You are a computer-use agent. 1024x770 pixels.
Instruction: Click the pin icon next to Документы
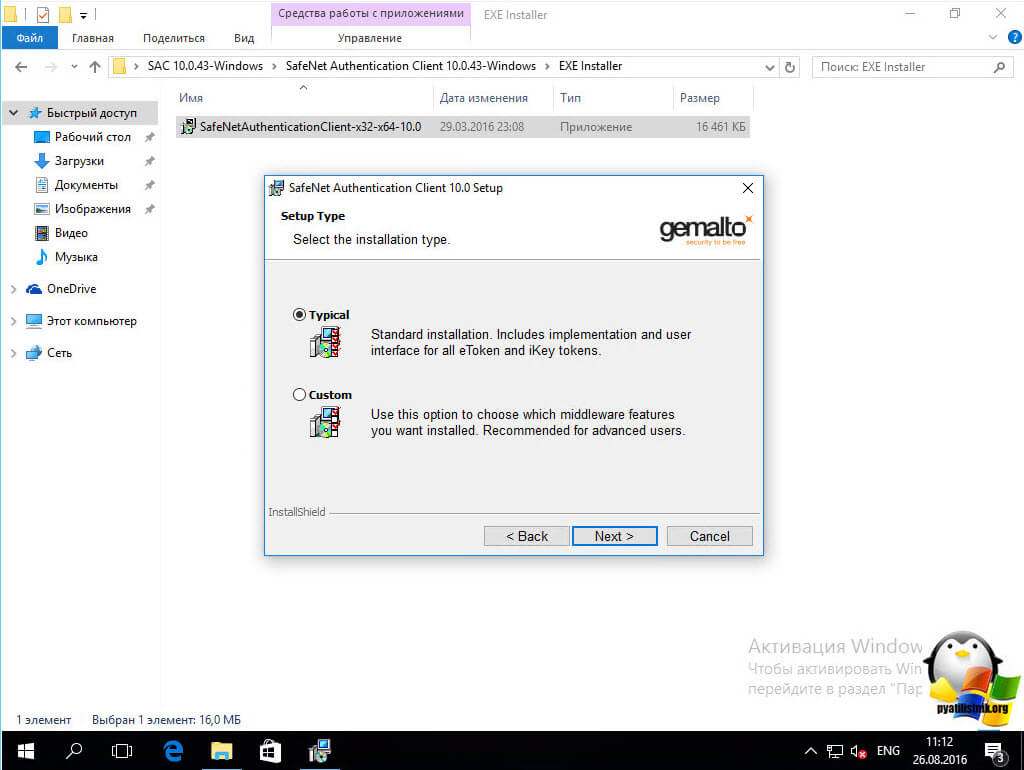click(150, 185)
